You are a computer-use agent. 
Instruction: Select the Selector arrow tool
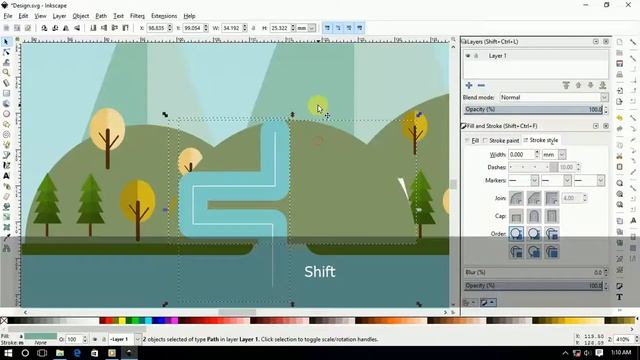tap(6, 42)
